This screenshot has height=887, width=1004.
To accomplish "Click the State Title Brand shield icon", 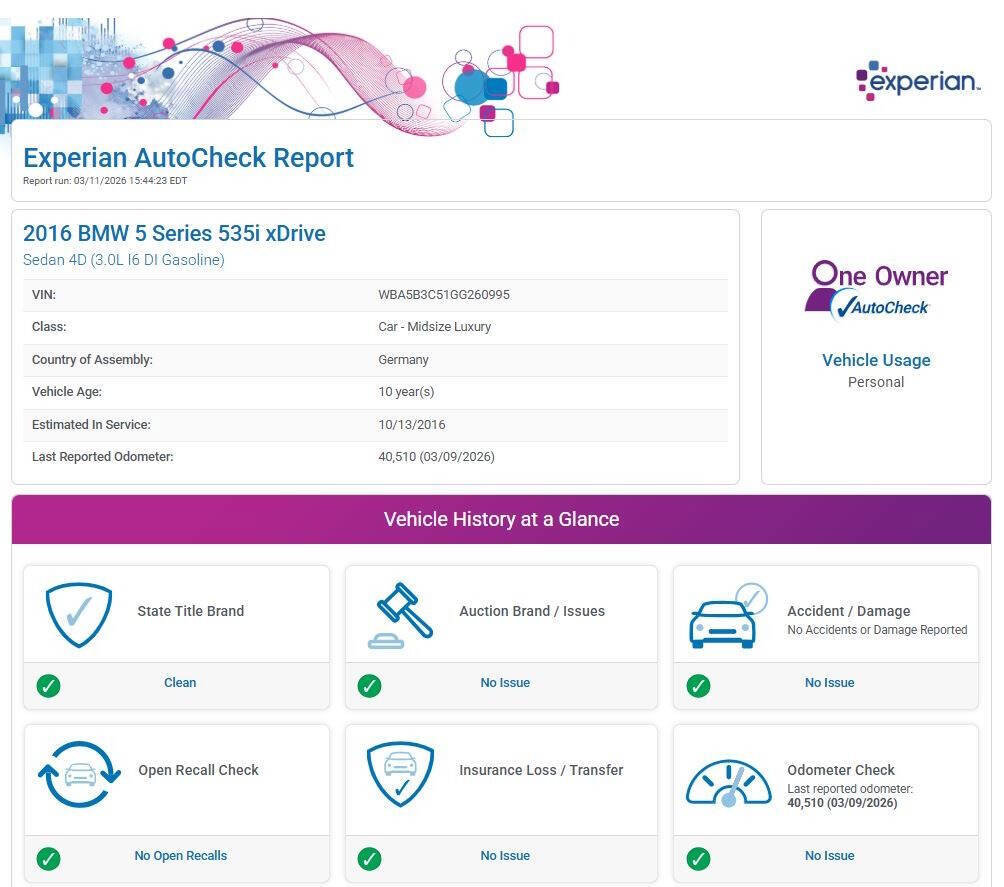I will 79,614.
